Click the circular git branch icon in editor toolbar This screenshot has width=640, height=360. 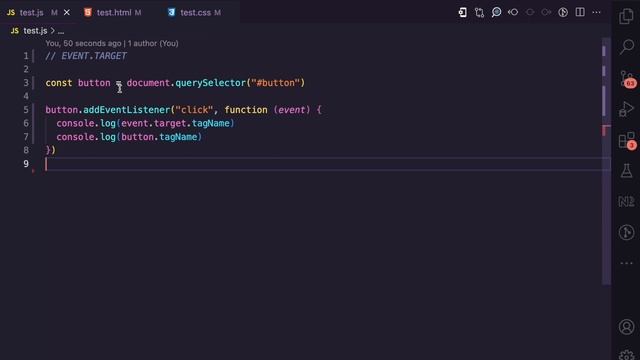click(x=563, y=12)
